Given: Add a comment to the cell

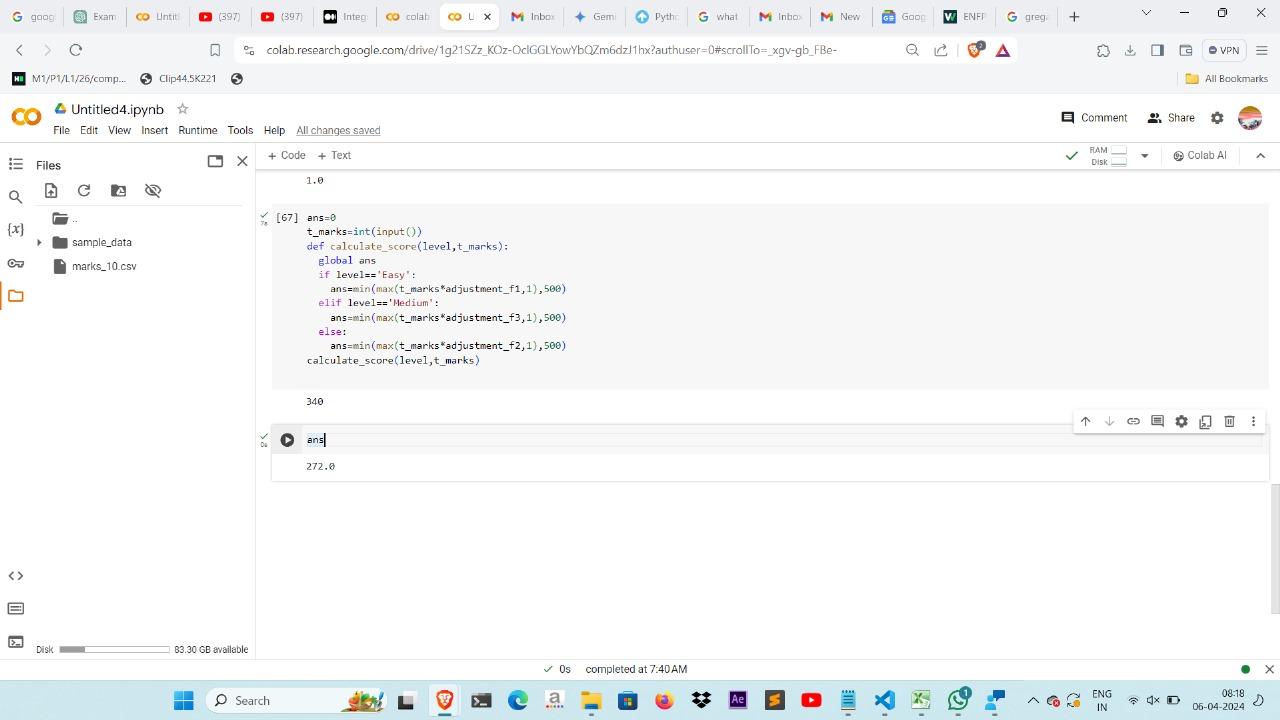Looking at the screenshot, I should [x=1157, y=421].
